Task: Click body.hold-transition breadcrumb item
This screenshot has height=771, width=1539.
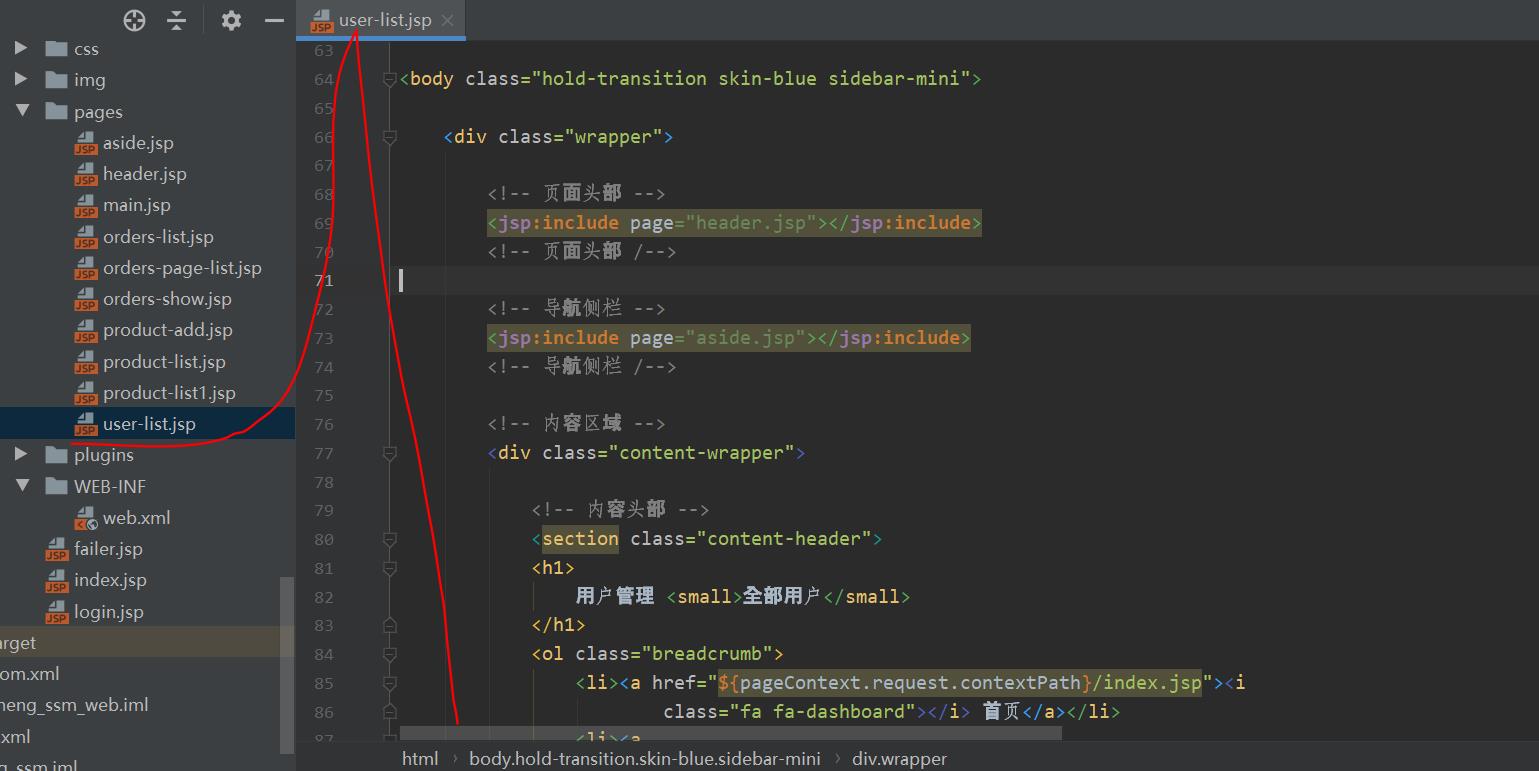Action: [x=645, y=758]
